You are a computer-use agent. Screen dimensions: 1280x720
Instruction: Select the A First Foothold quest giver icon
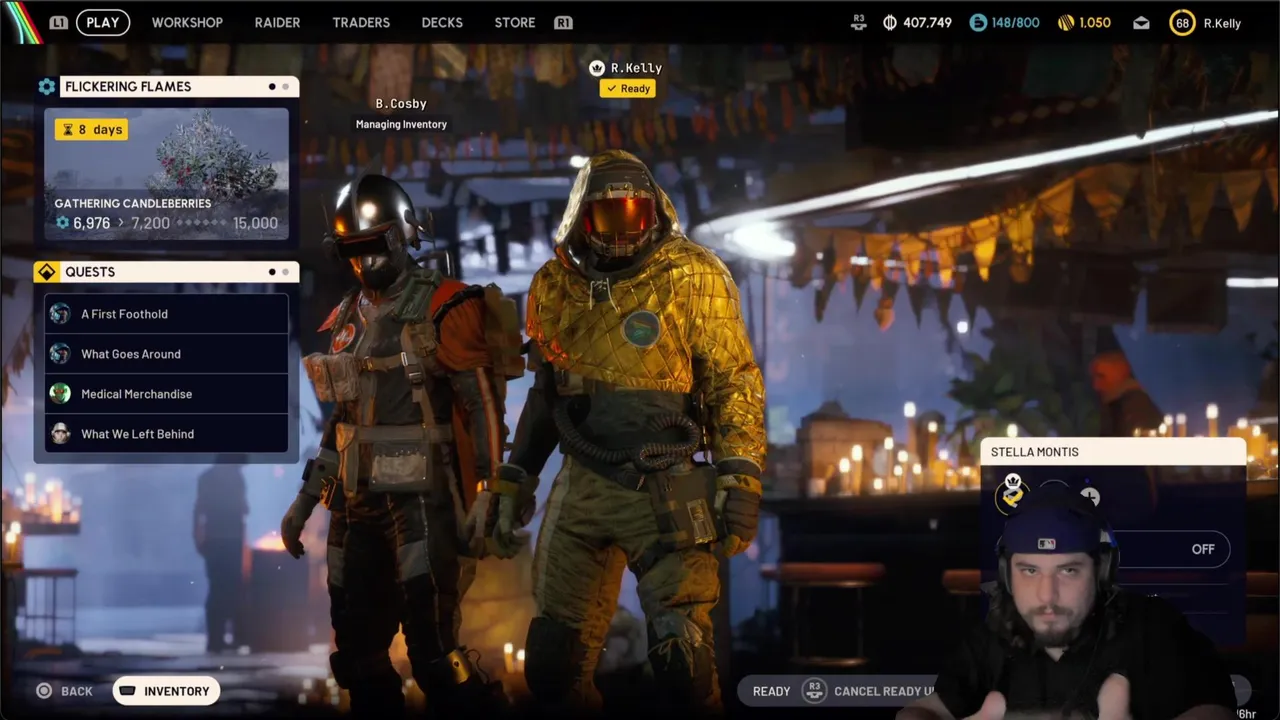61,314
